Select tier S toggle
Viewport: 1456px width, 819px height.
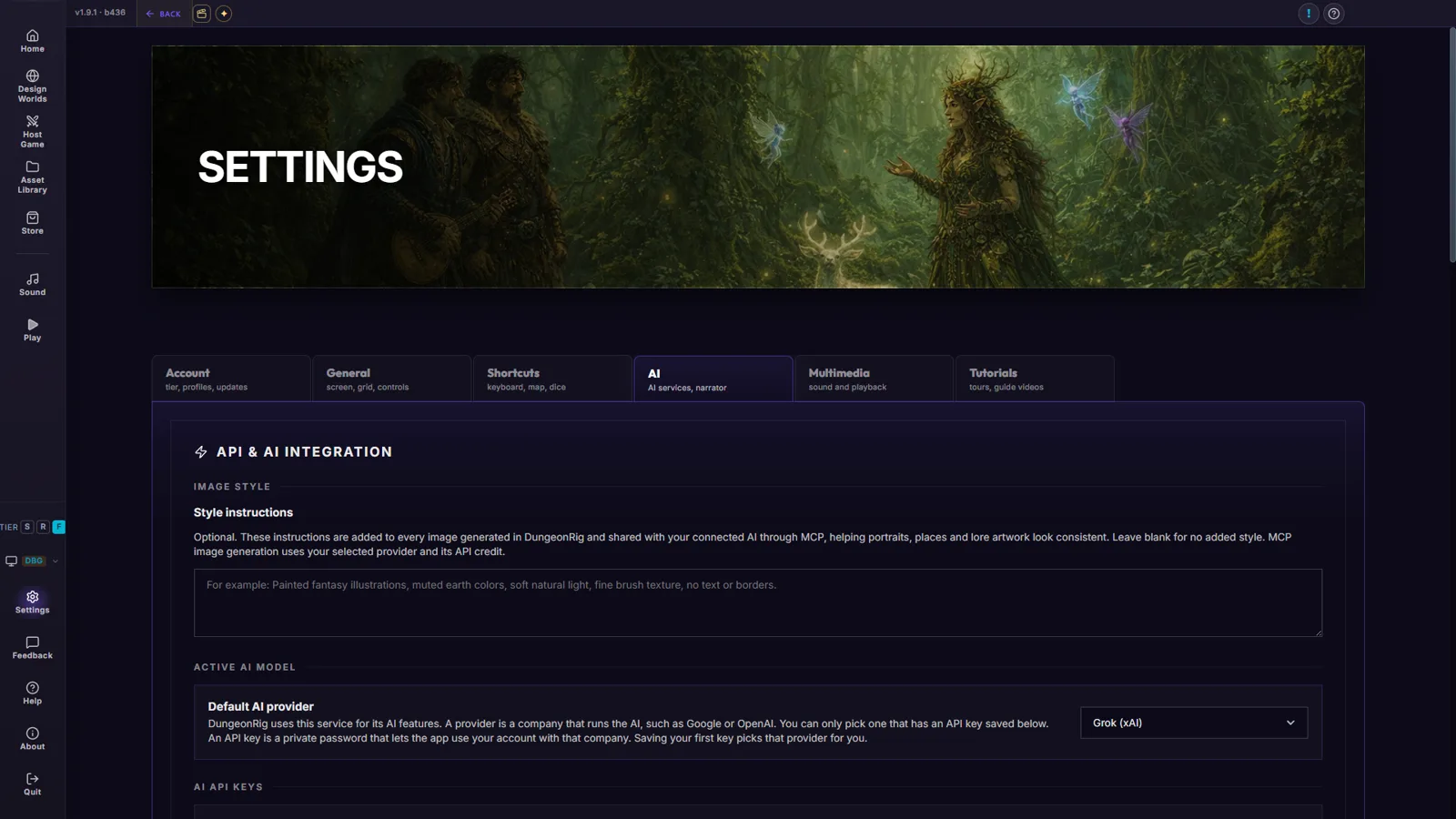(x=27, y=527)
